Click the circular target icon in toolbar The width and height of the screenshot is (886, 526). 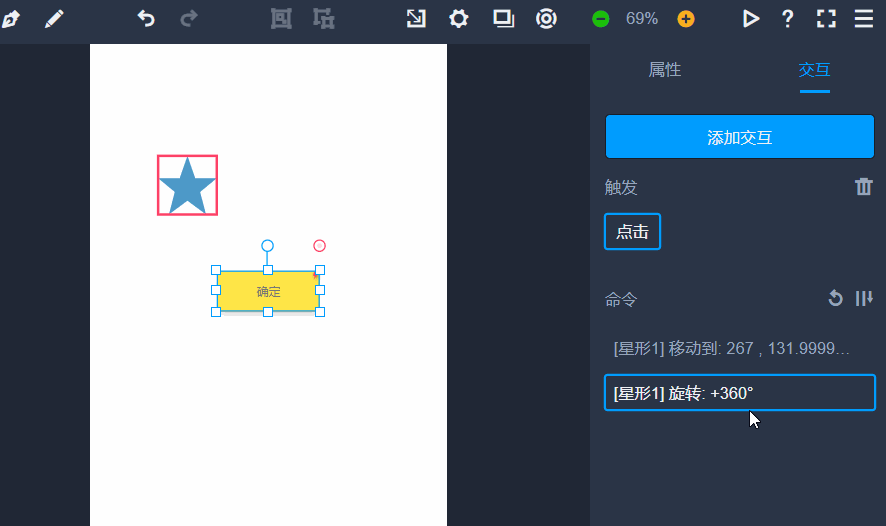point(546,19)
